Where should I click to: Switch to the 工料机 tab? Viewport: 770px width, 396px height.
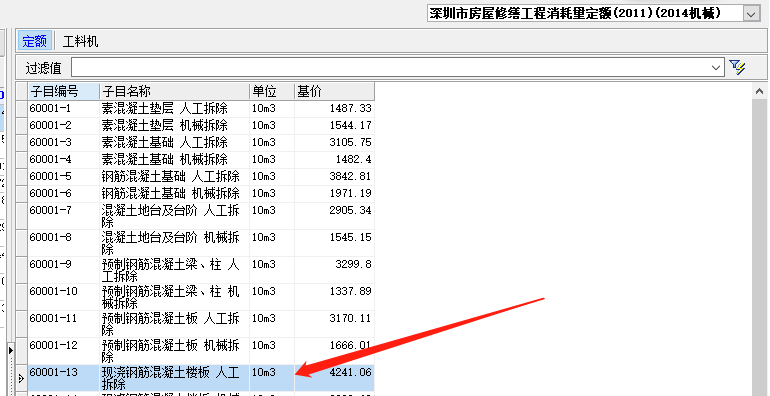coord(80,41)
